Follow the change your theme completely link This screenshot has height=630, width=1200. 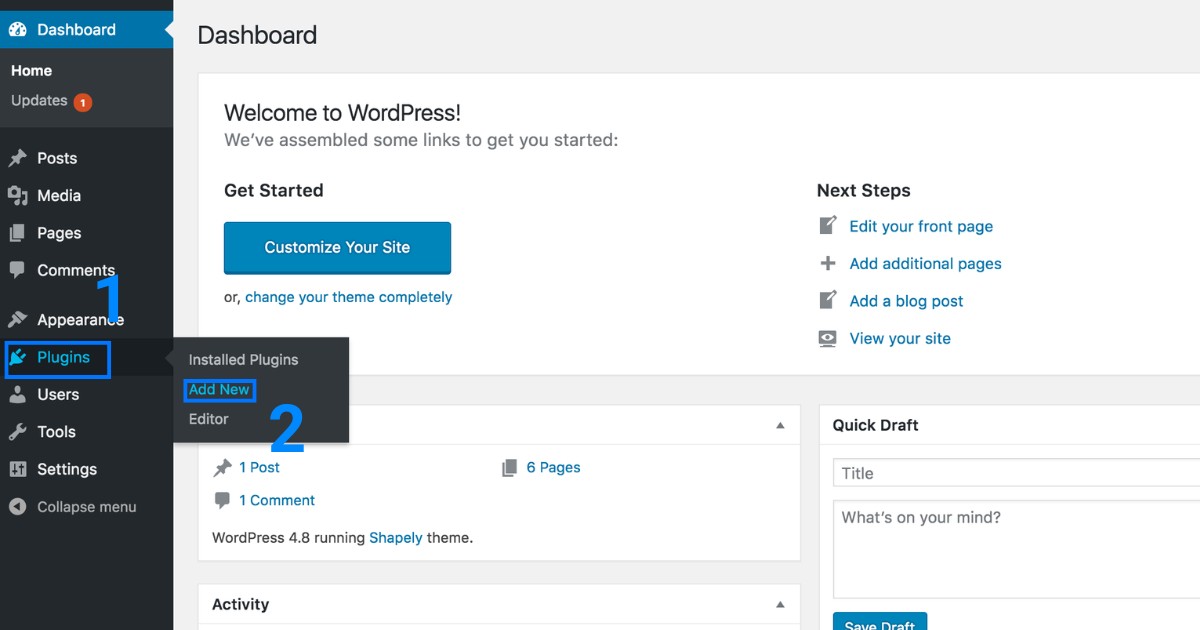pyautogui.click(x=348, y=297)
